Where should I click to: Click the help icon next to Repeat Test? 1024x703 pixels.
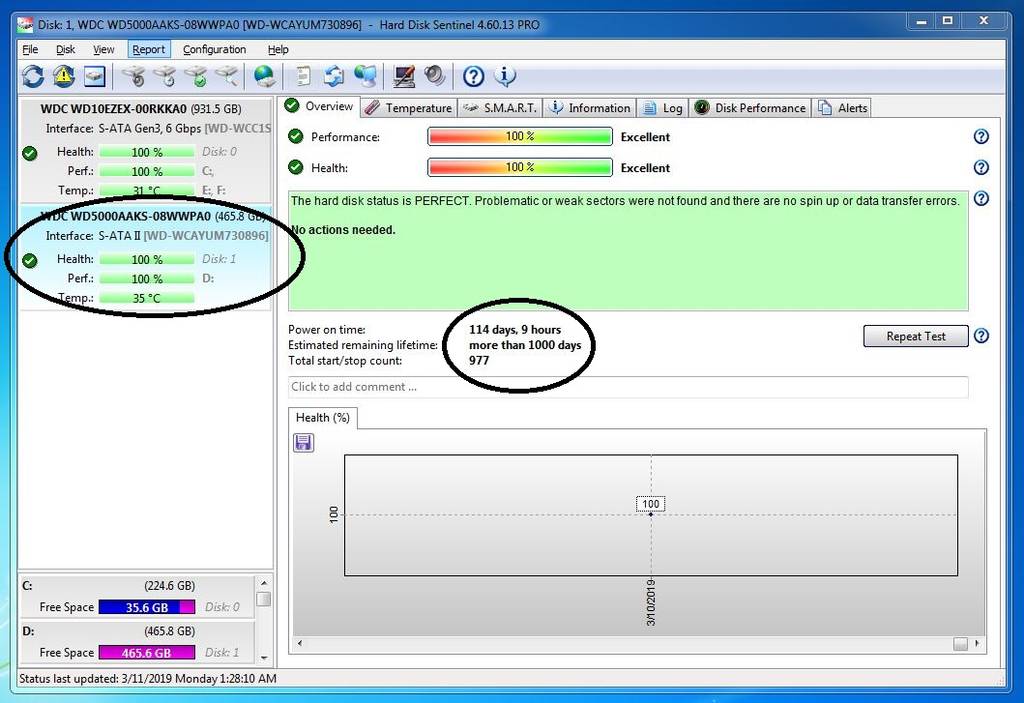click(x=981, y=336)
